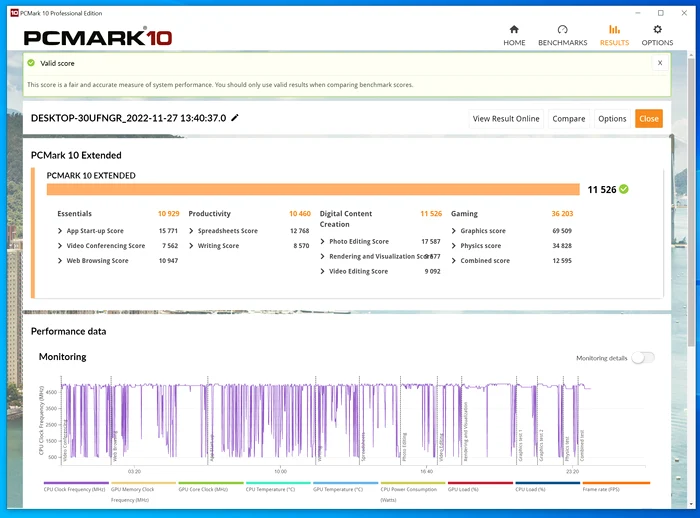Click the Compare button
This screenshot has height=518, width=700.
coord(568,119)
